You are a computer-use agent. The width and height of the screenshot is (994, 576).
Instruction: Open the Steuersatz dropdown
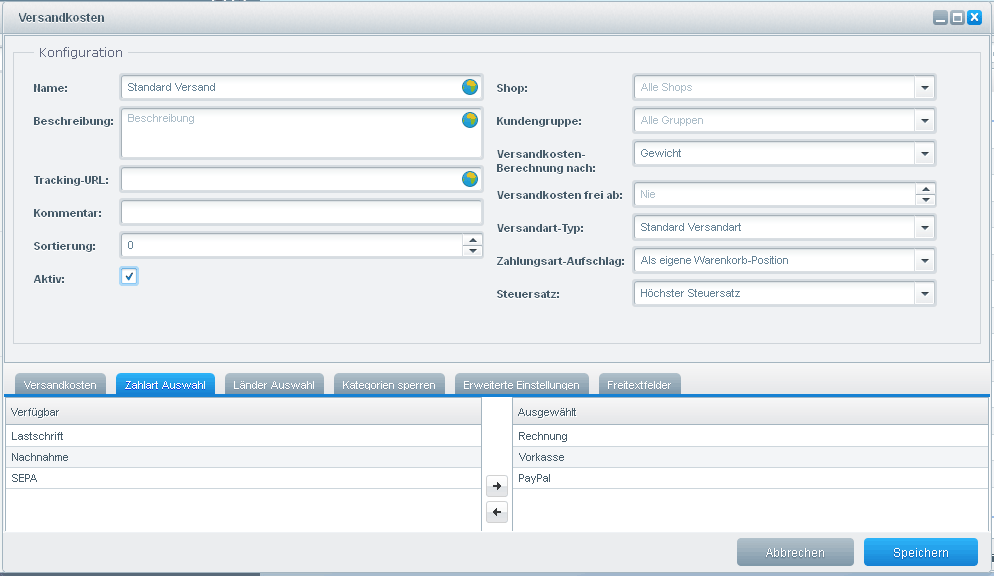pyautogui.click(x=925, y=293)
